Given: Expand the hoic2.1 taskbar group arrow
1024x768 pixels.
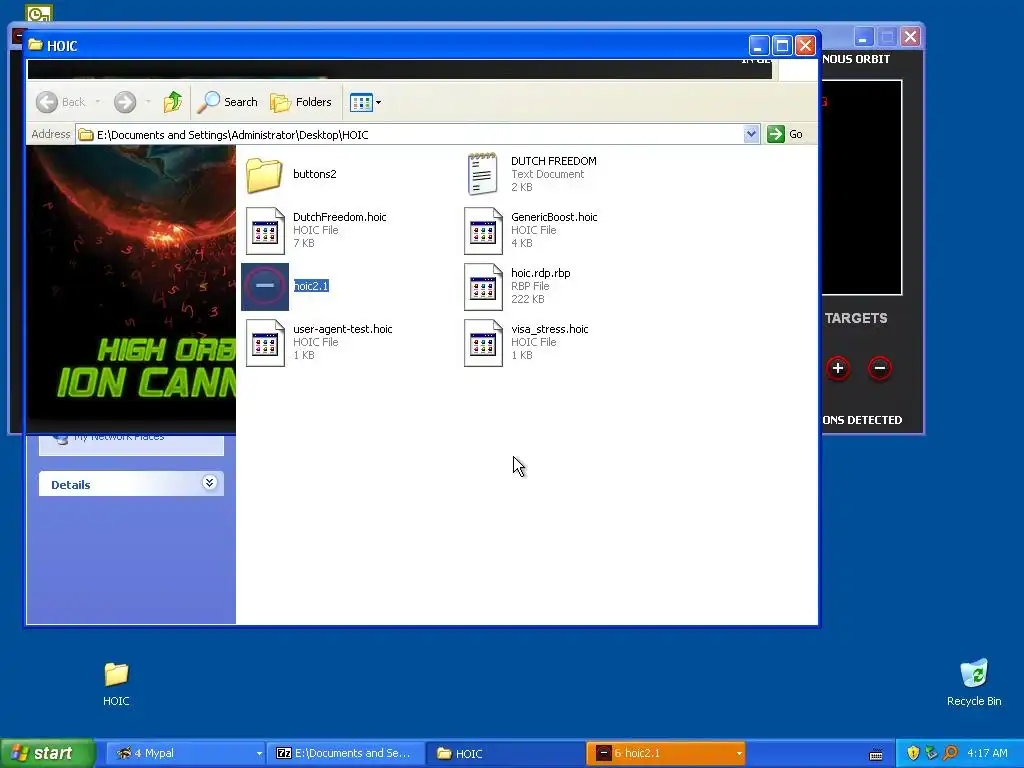Looking at the screenshot, I should pyautogui.click(x=739, y=754).
